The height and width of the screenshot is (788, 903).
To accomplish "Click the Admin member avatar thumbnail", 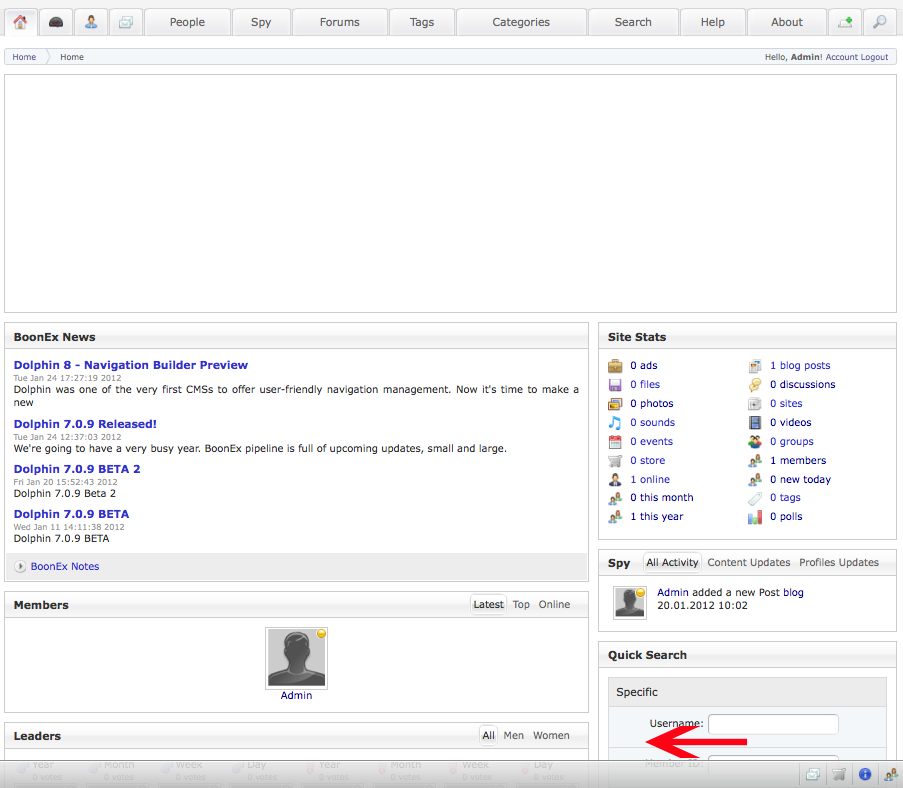I will (296, 658).
